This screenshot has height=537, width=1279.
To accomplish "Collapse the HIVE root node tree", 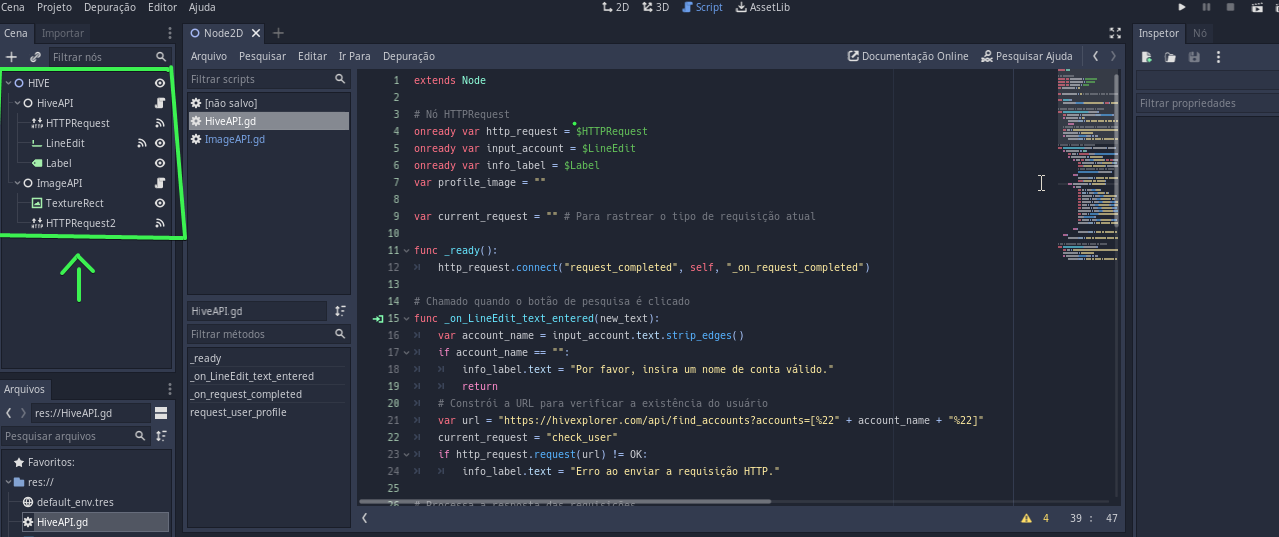I will [x=7, y=83].
